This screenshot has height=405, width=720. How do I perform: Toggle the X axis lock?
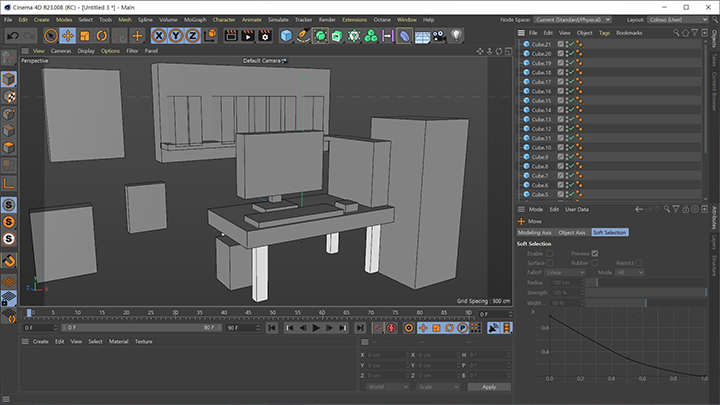pyautogui.click(x=159, y=36)
